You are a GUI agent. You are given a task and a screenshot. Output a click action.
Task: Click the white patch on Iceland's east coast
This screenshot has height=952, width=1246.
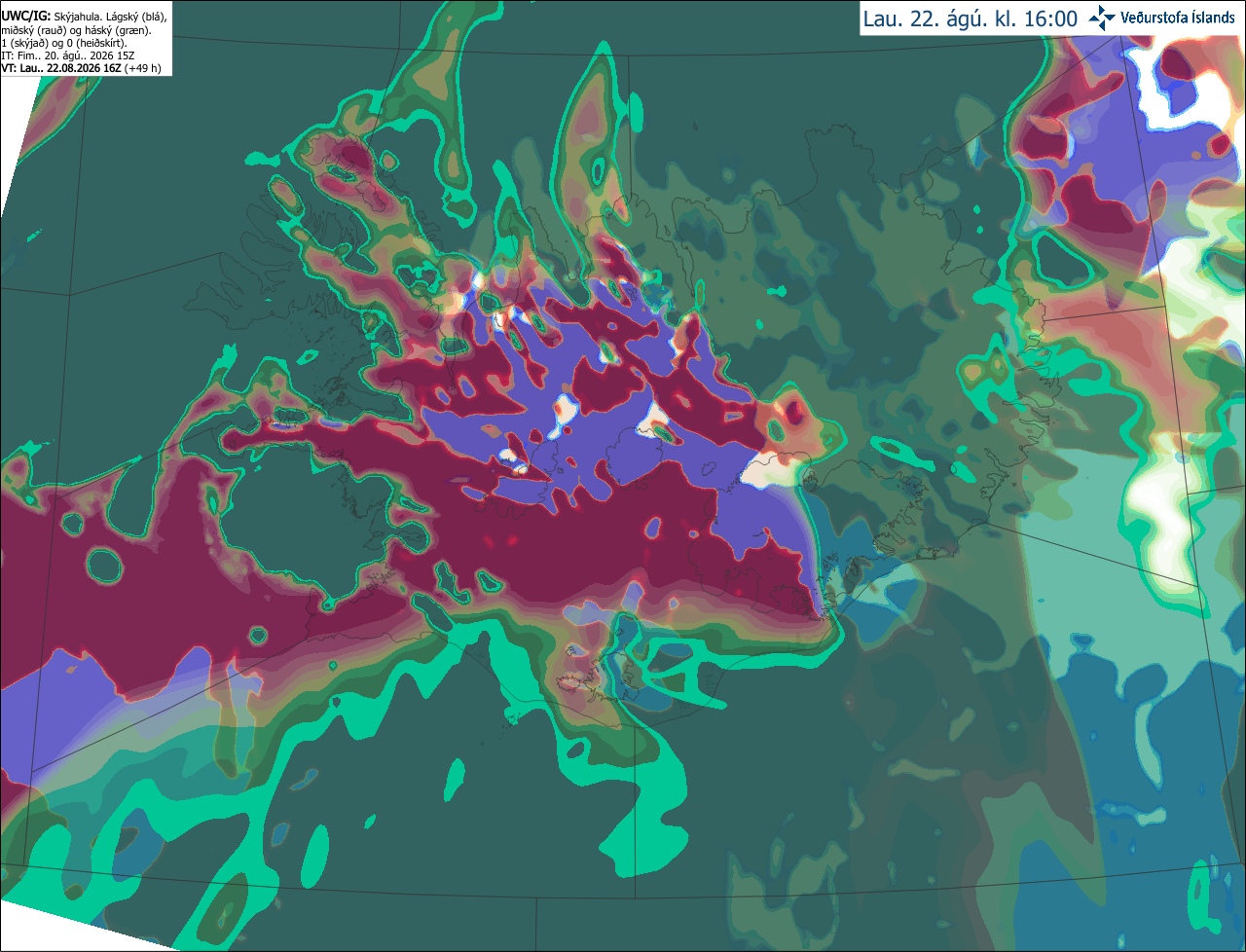point(769,473)
